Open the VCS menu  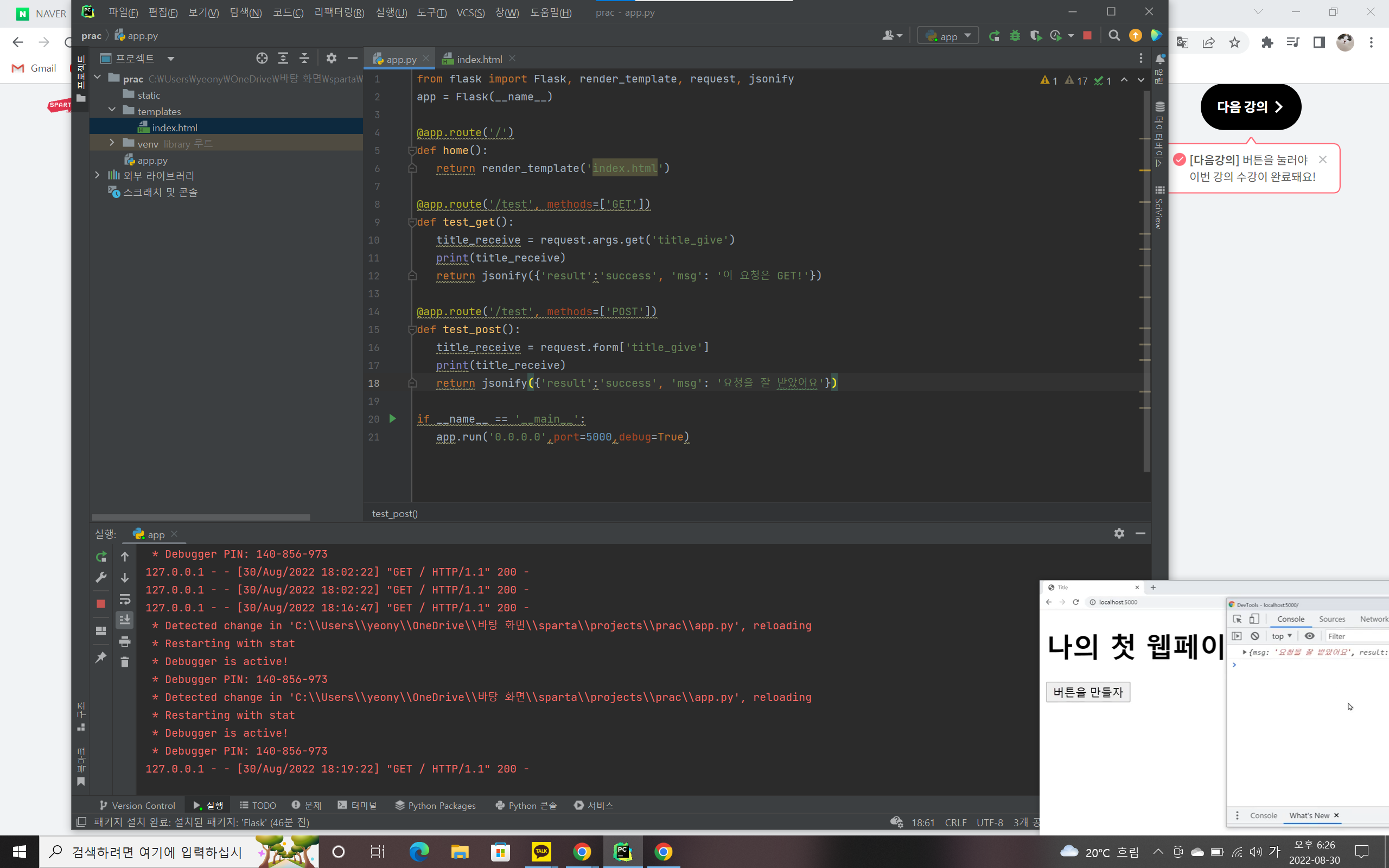[470, 12]
